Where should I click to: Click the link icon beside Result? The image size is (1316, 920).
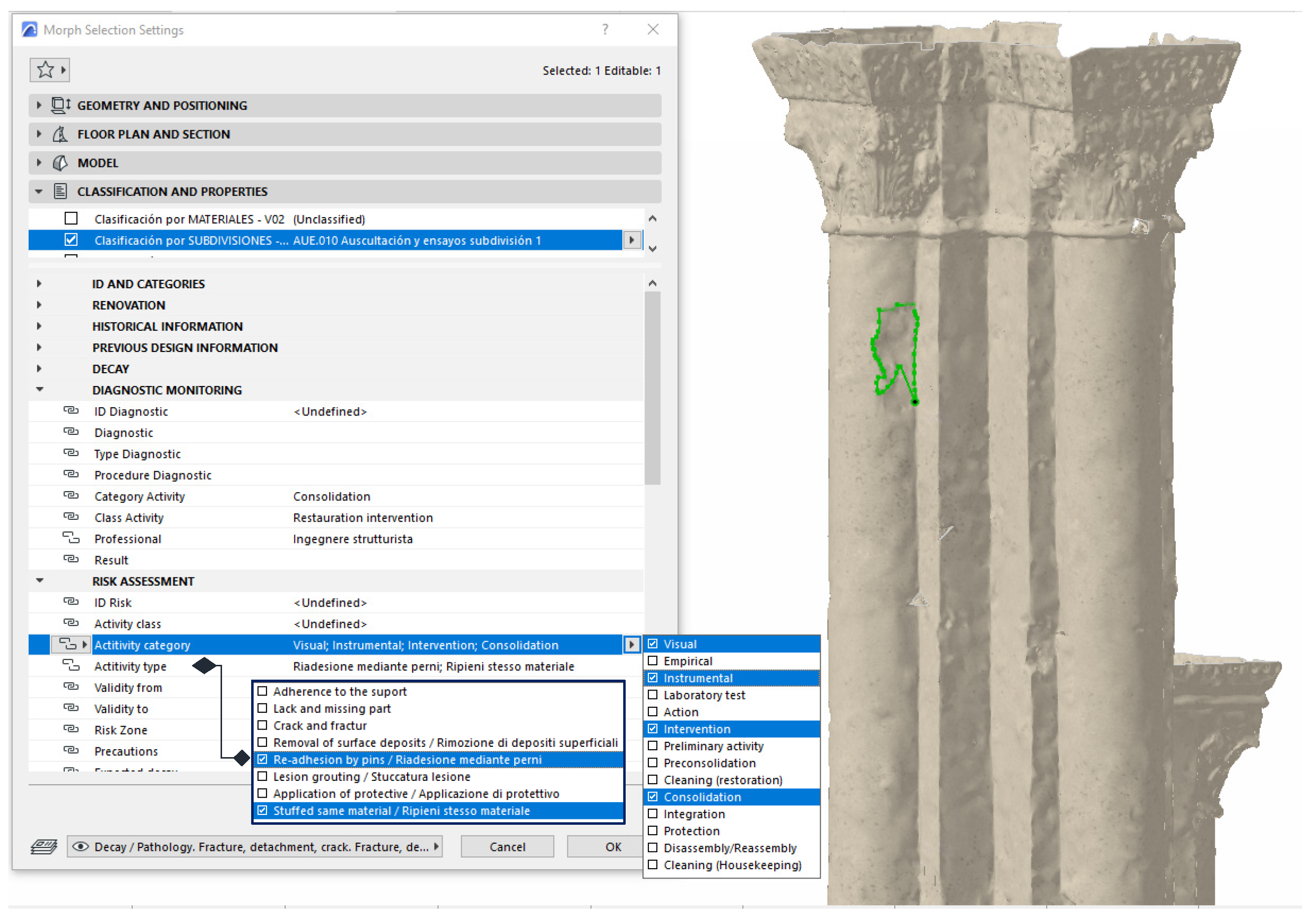[71, 559]
